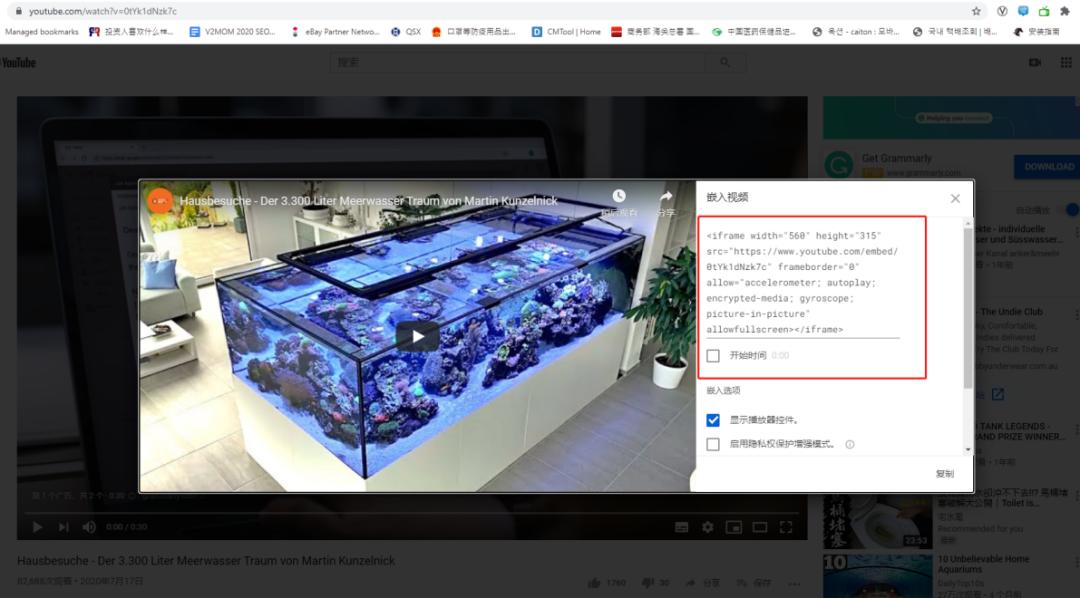Uncheck 显示播放器控件 player controls option

pyautogui.click(x=713, y=419)
